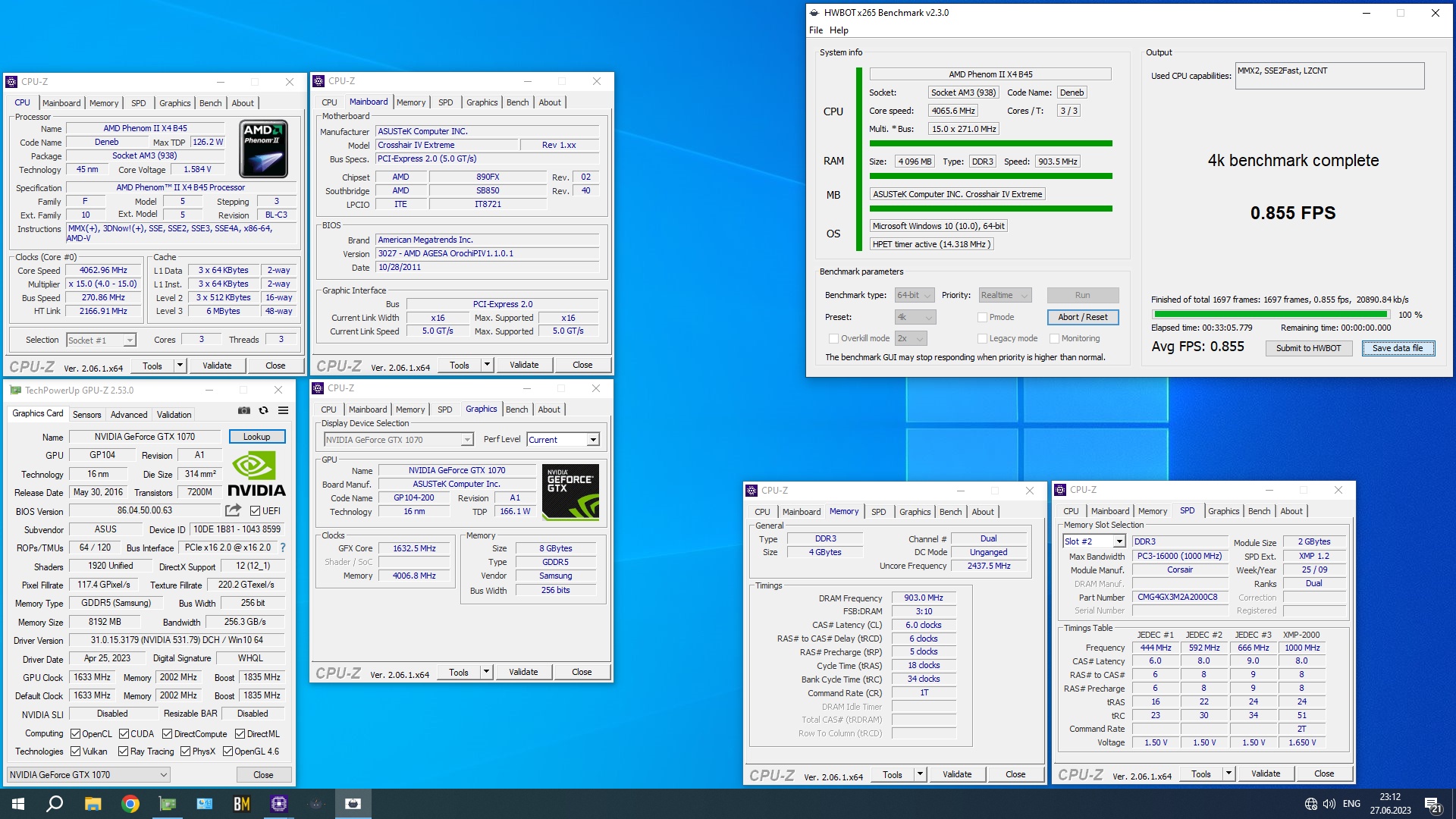
Task: Click the GPU-Z refresh arrows icon
Action: pyautogui.click(x=264, y=410)
